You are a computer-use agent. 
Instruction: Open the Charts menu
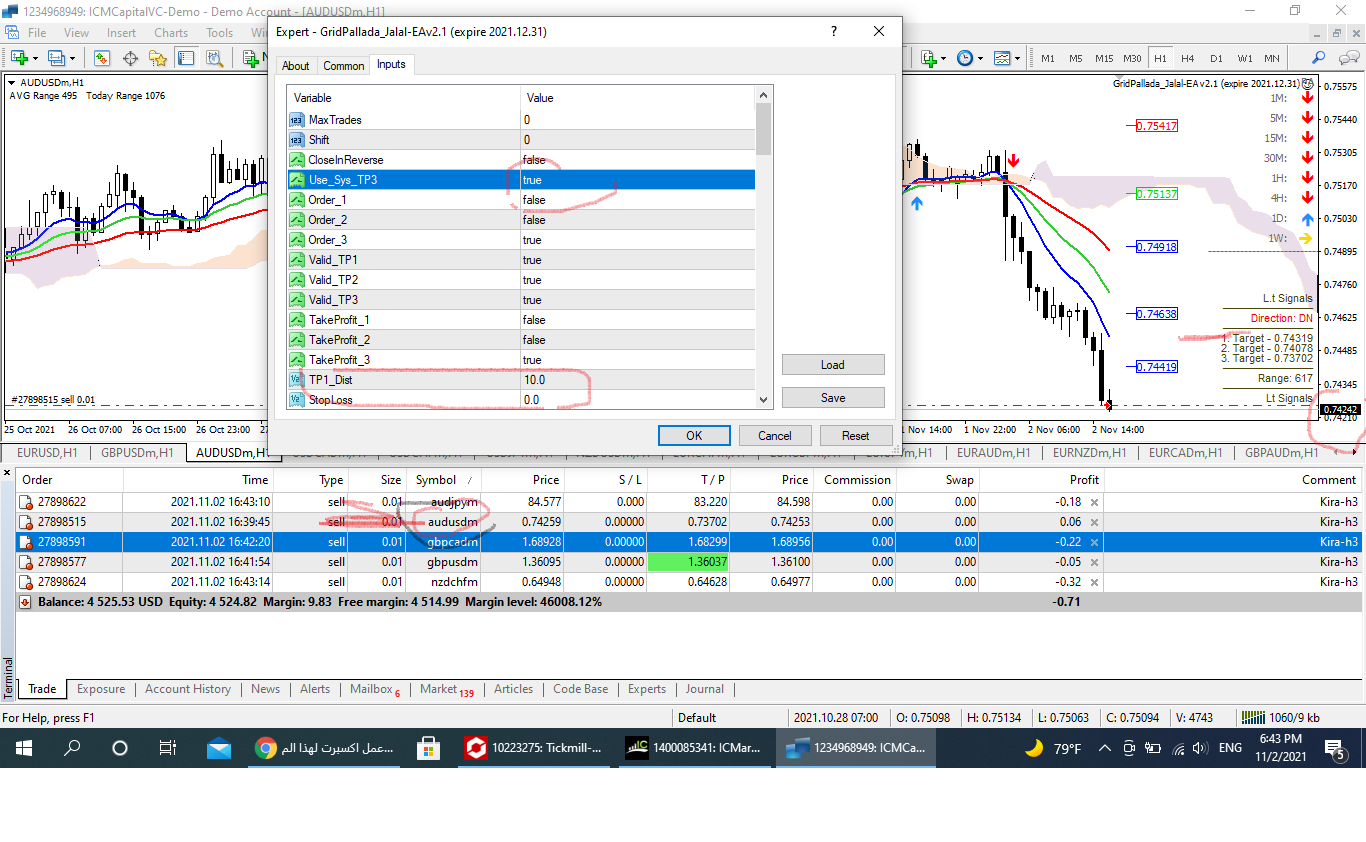click(171, 32)
